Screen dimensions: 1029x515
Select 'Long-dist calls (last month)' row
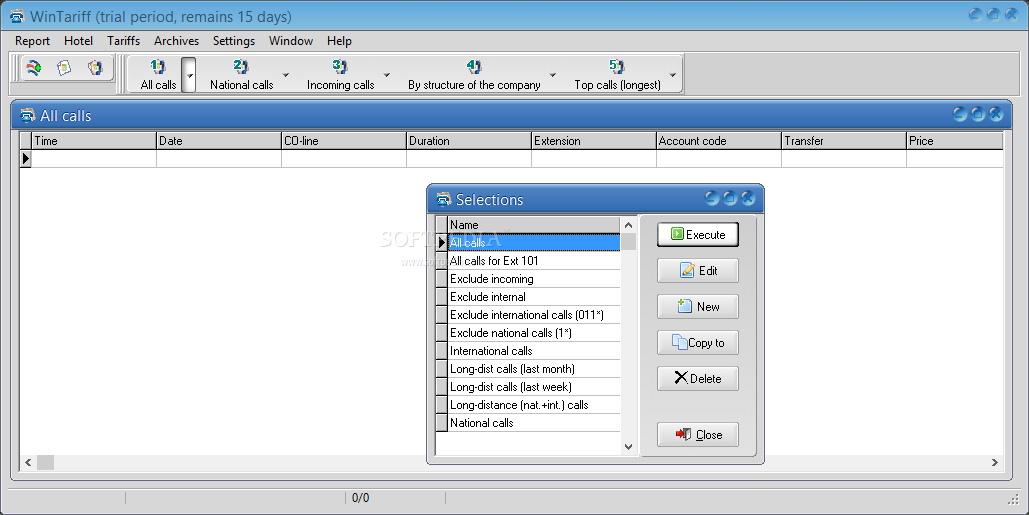pos(534,369)
